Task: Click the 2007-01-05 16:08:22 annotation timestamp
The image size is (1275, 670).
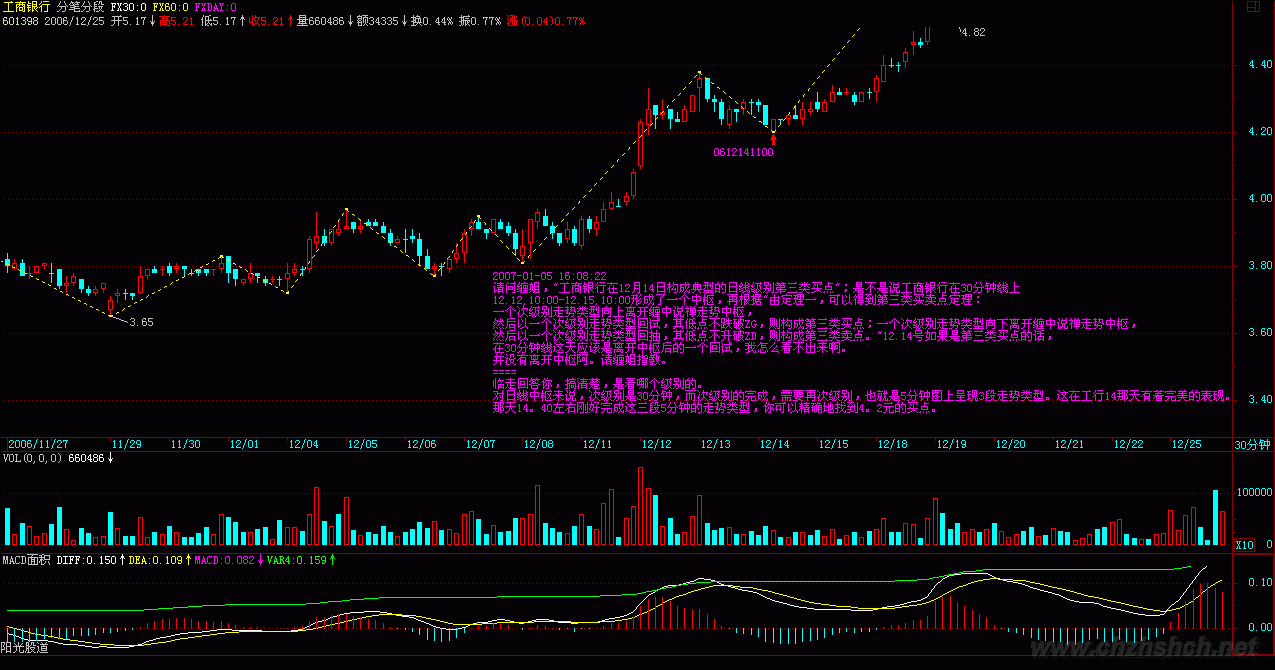Action: click(549, 274)
